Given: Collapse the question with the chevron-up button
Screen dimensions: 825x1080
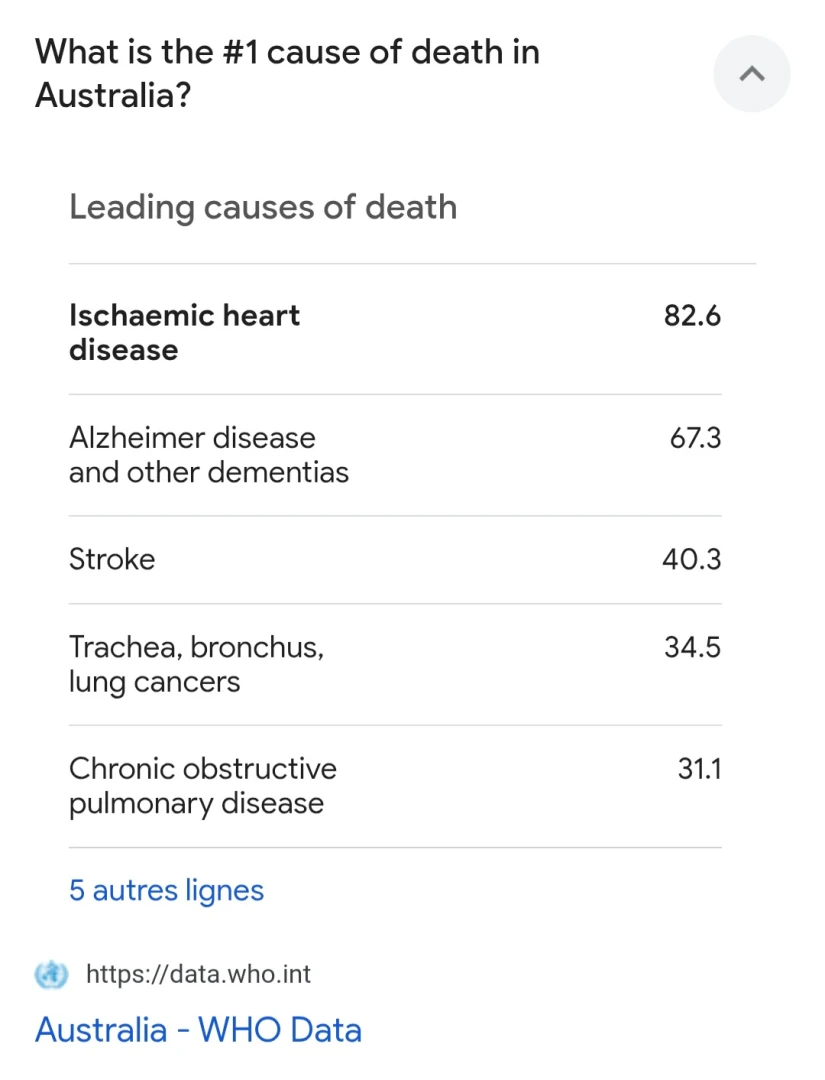Looking at the screenshot, I should [751, 74].
